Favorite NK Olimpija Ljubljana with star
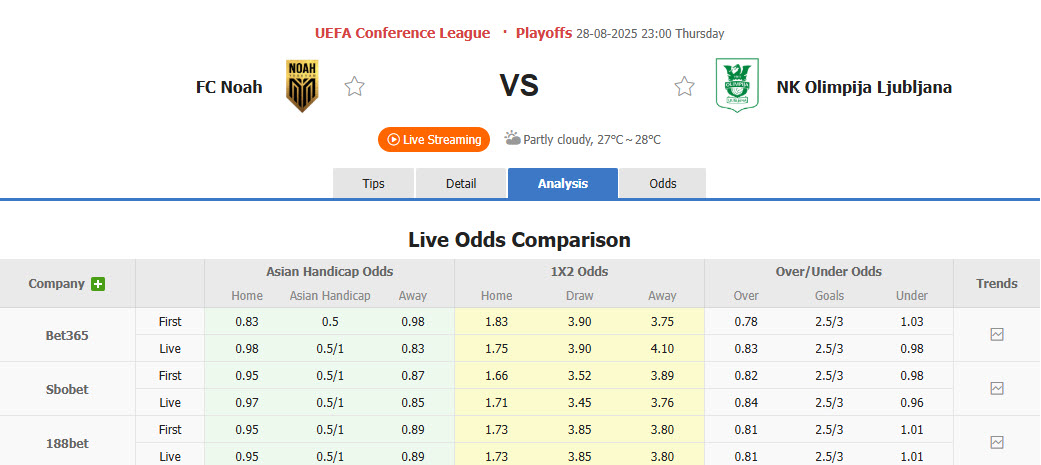 684,87
